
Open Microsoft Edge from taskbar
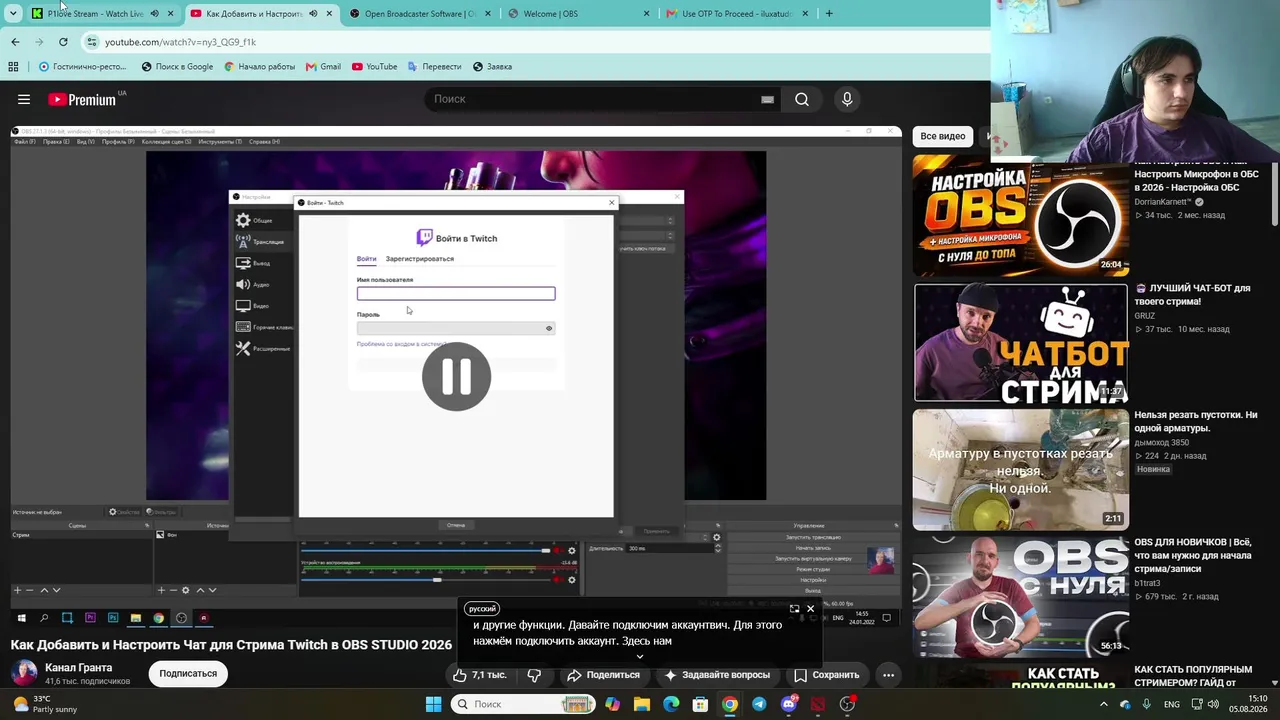tap(671, 704)
